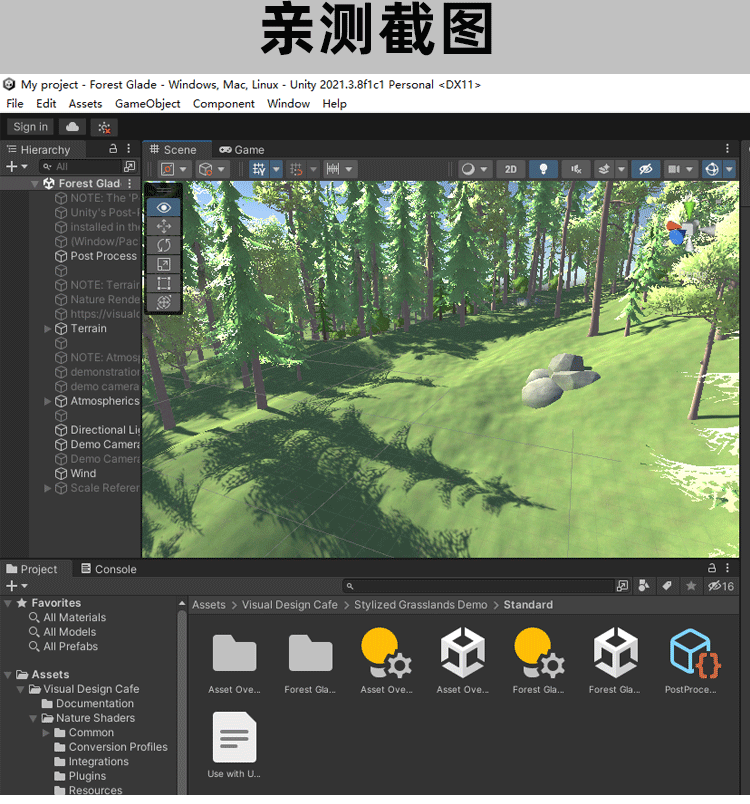
Task: Click the Gizmos globe icon
Action: click(x=712, y=169)
